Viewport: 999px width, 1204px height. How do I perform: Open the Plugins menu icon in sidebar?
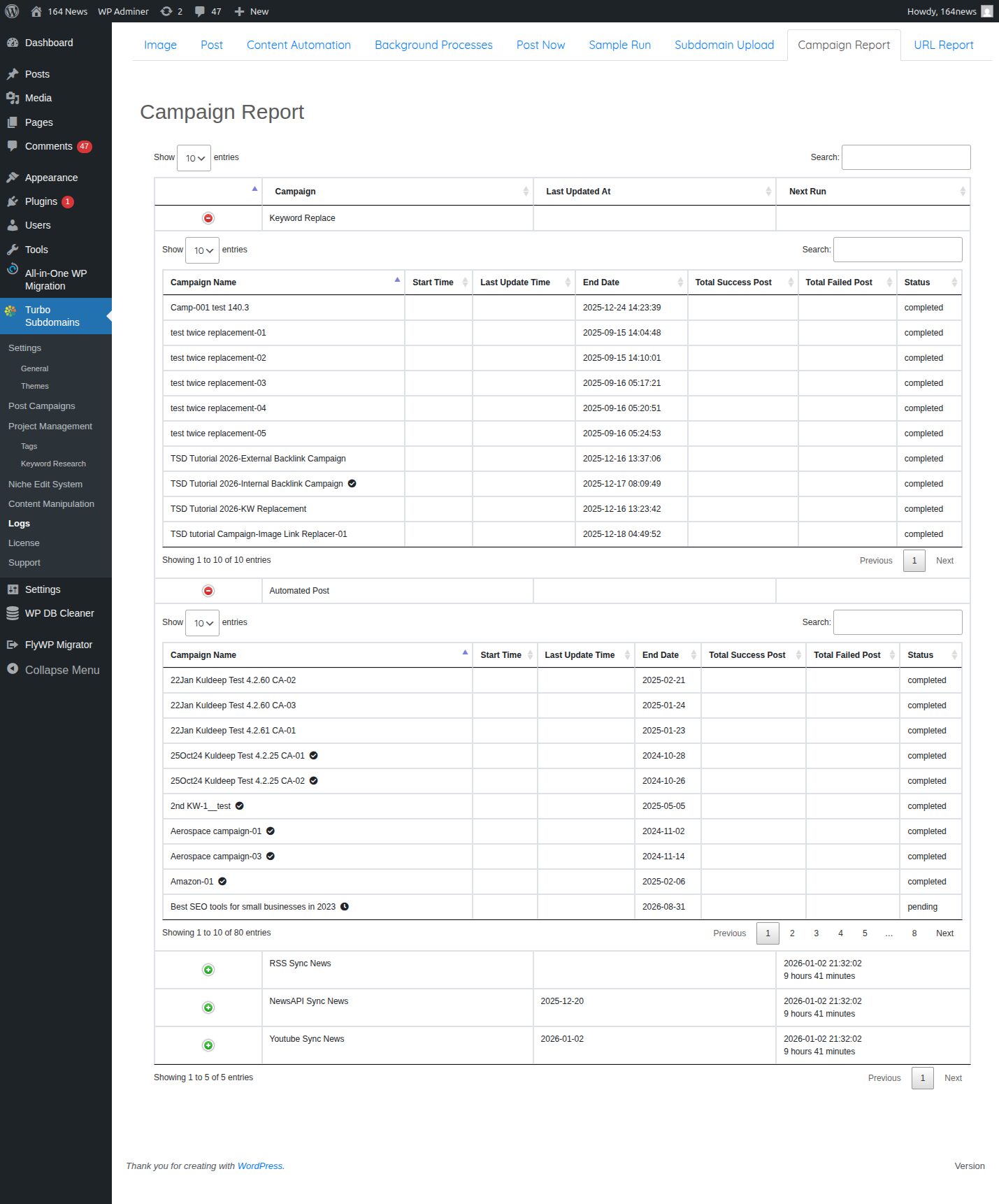[x=13, y=201]
